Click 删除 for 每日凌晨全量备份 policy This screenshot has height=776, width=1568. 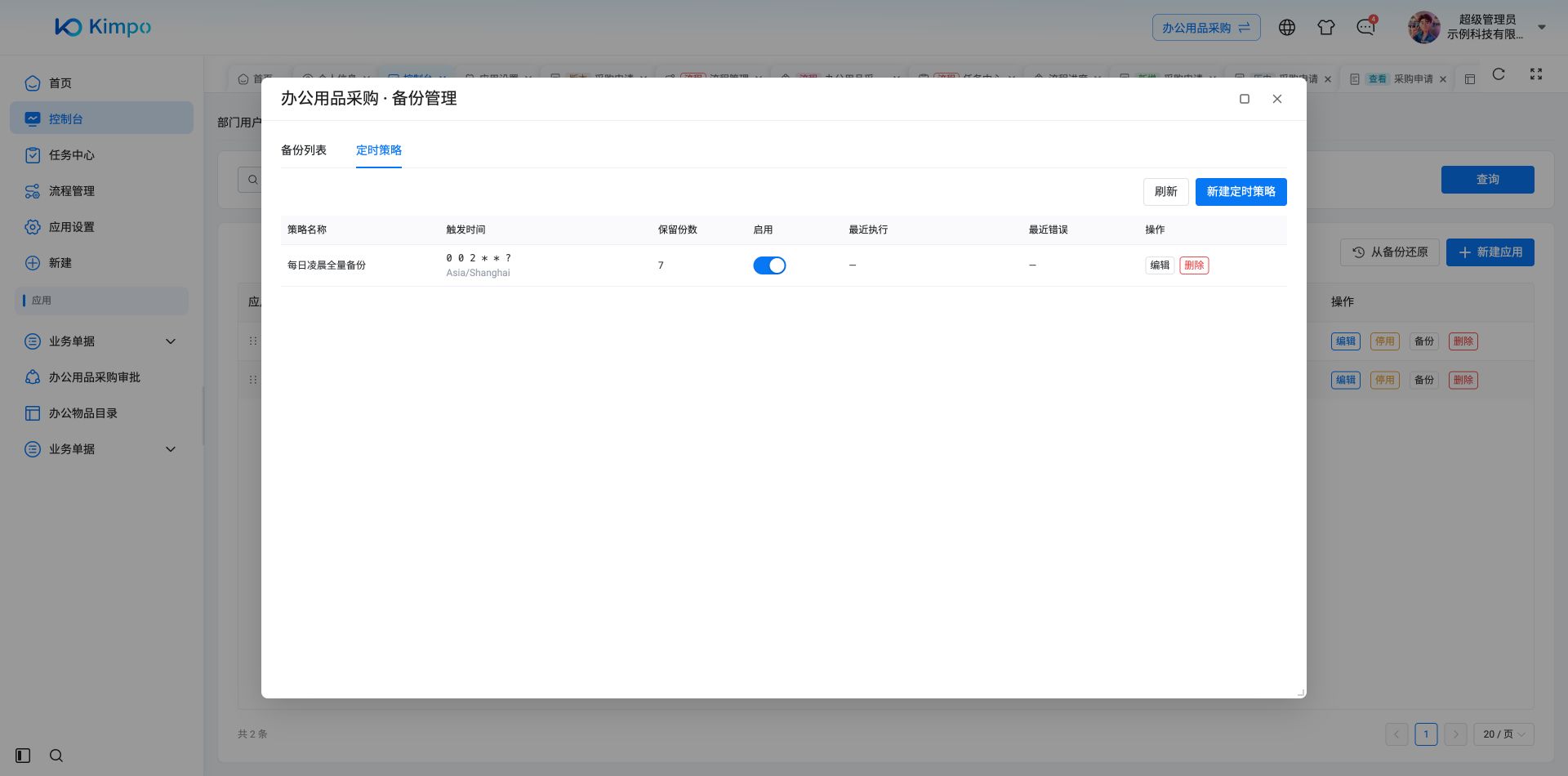click(1194, 265)
